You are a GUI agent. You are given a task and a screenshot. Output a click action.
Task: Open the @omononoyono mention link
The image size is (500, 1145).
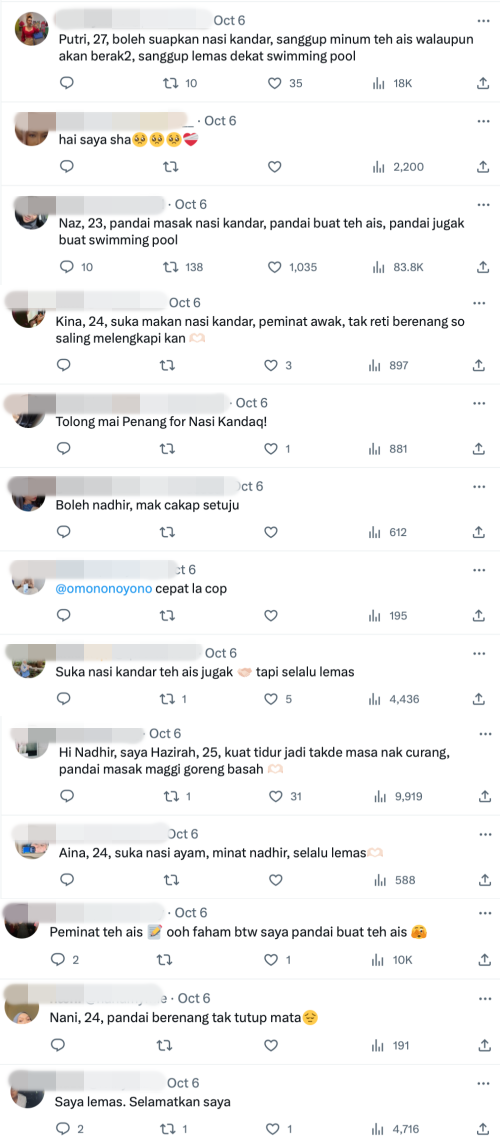(104, 589)
